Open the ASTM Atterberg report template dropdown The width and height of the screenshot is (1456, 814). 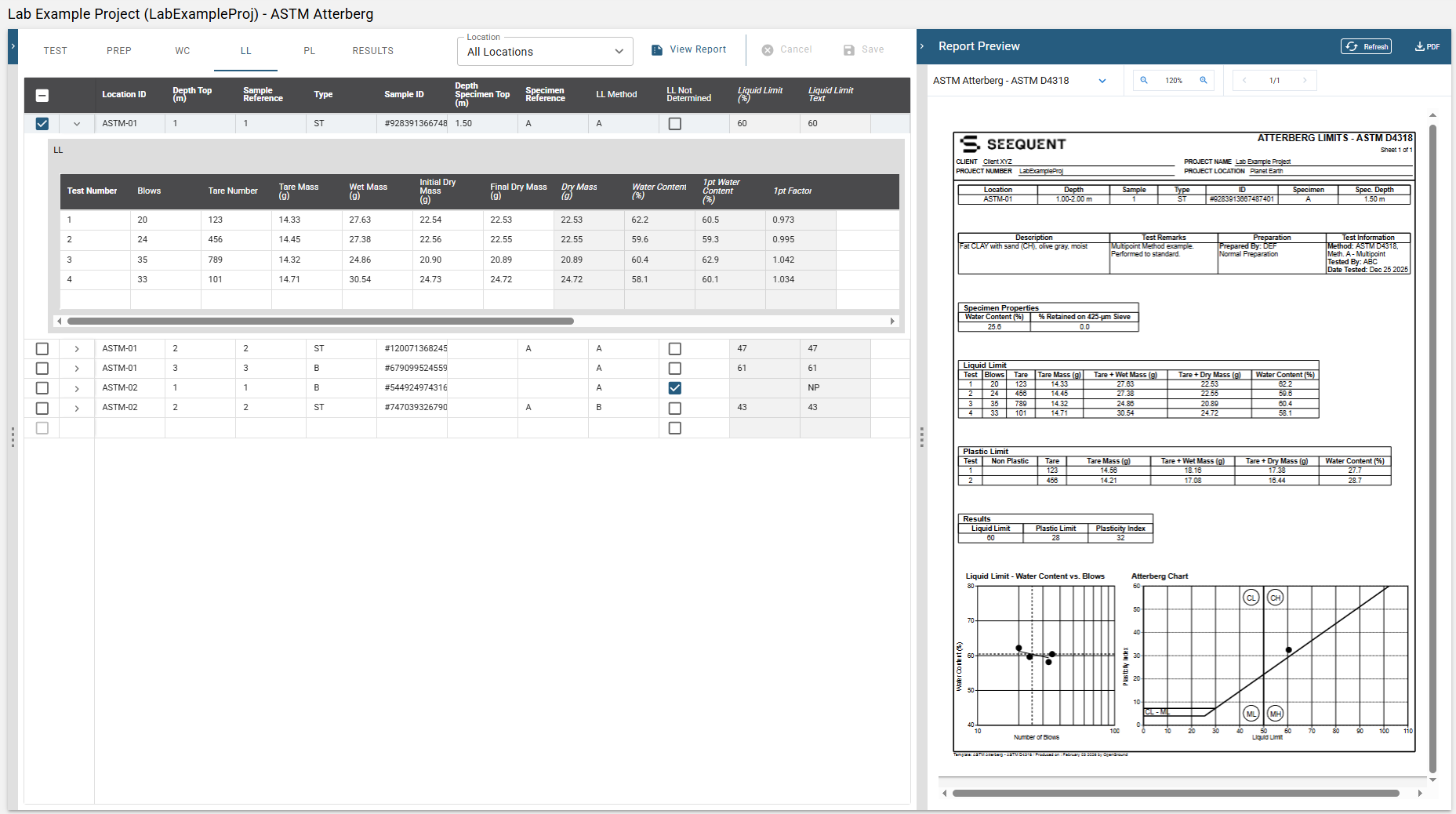1019,80
